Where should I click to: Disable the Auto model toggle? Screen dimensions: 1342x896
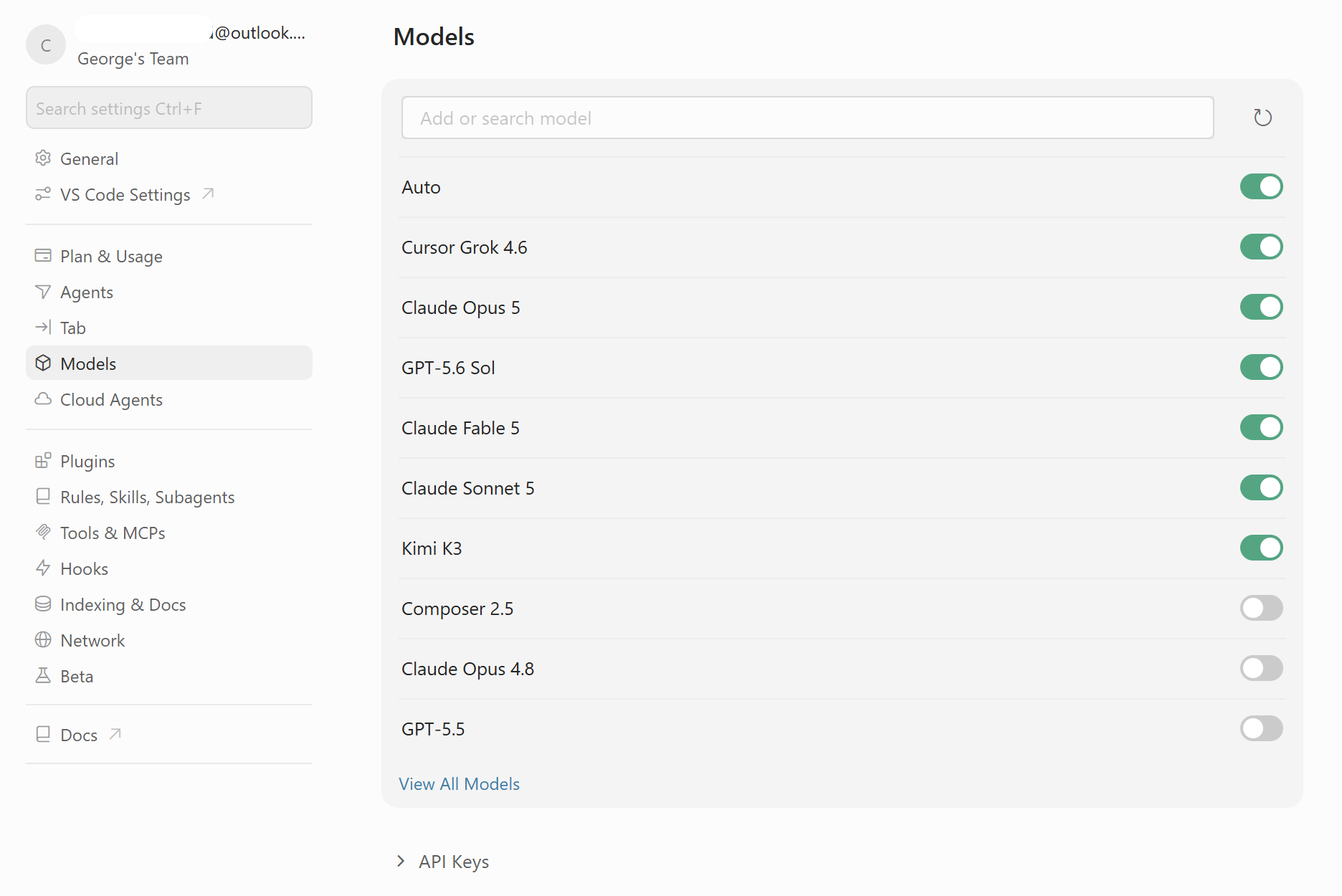1261,187
